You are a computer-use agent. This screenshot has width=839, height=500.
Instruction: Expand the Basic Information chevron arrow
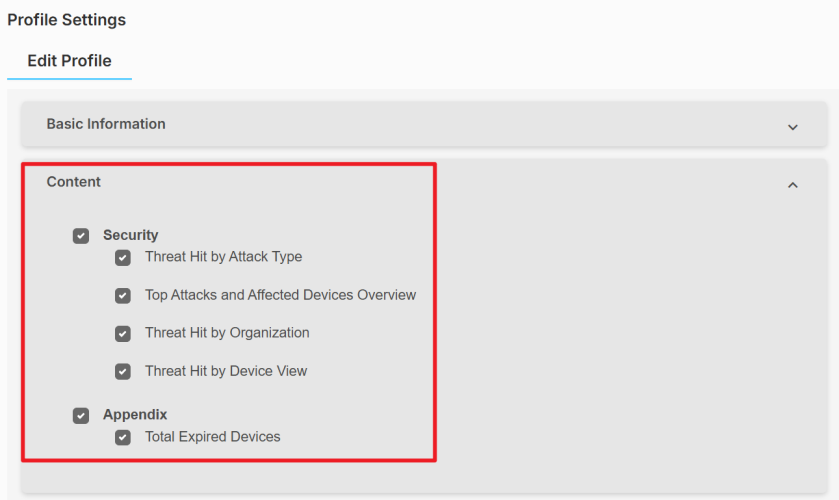tap(792, 127)
